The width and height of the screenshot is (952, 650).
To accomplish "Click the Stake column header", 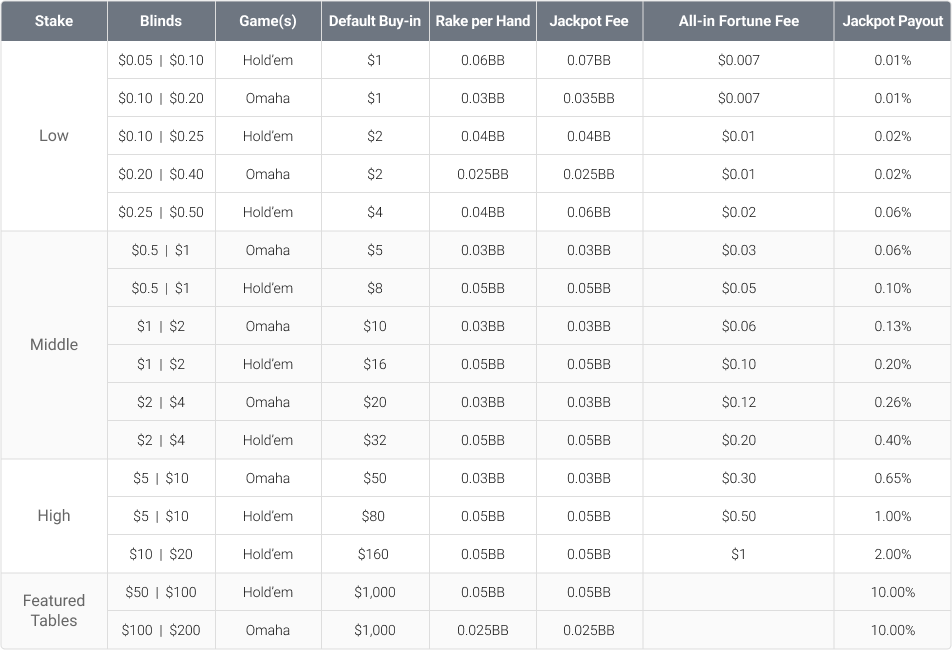I will (54, 21).
